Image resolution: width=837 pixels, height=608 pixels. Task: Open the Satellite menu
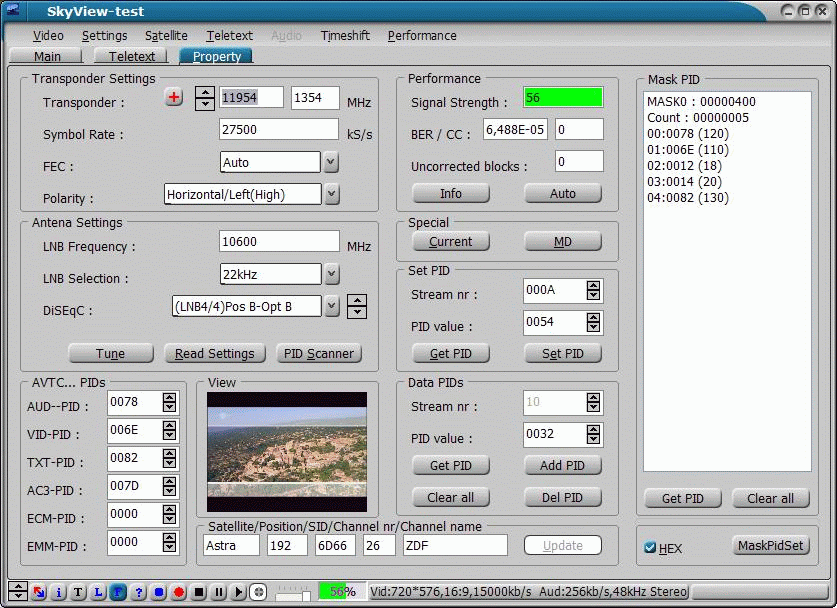pos(166,35)
